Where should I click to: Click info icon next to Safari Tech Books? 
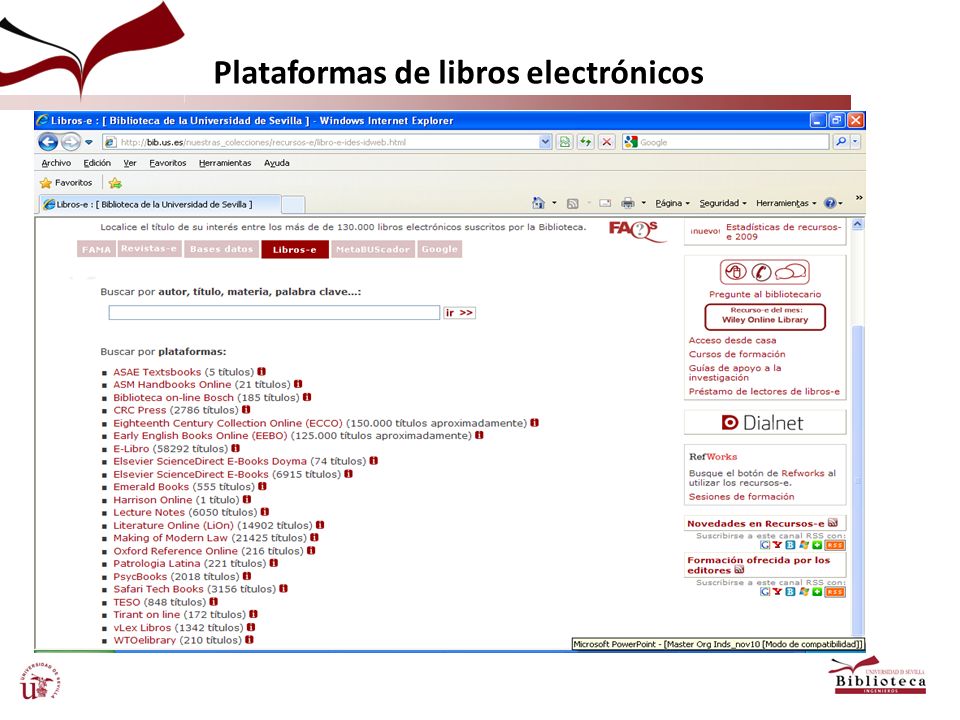point(283,588)
